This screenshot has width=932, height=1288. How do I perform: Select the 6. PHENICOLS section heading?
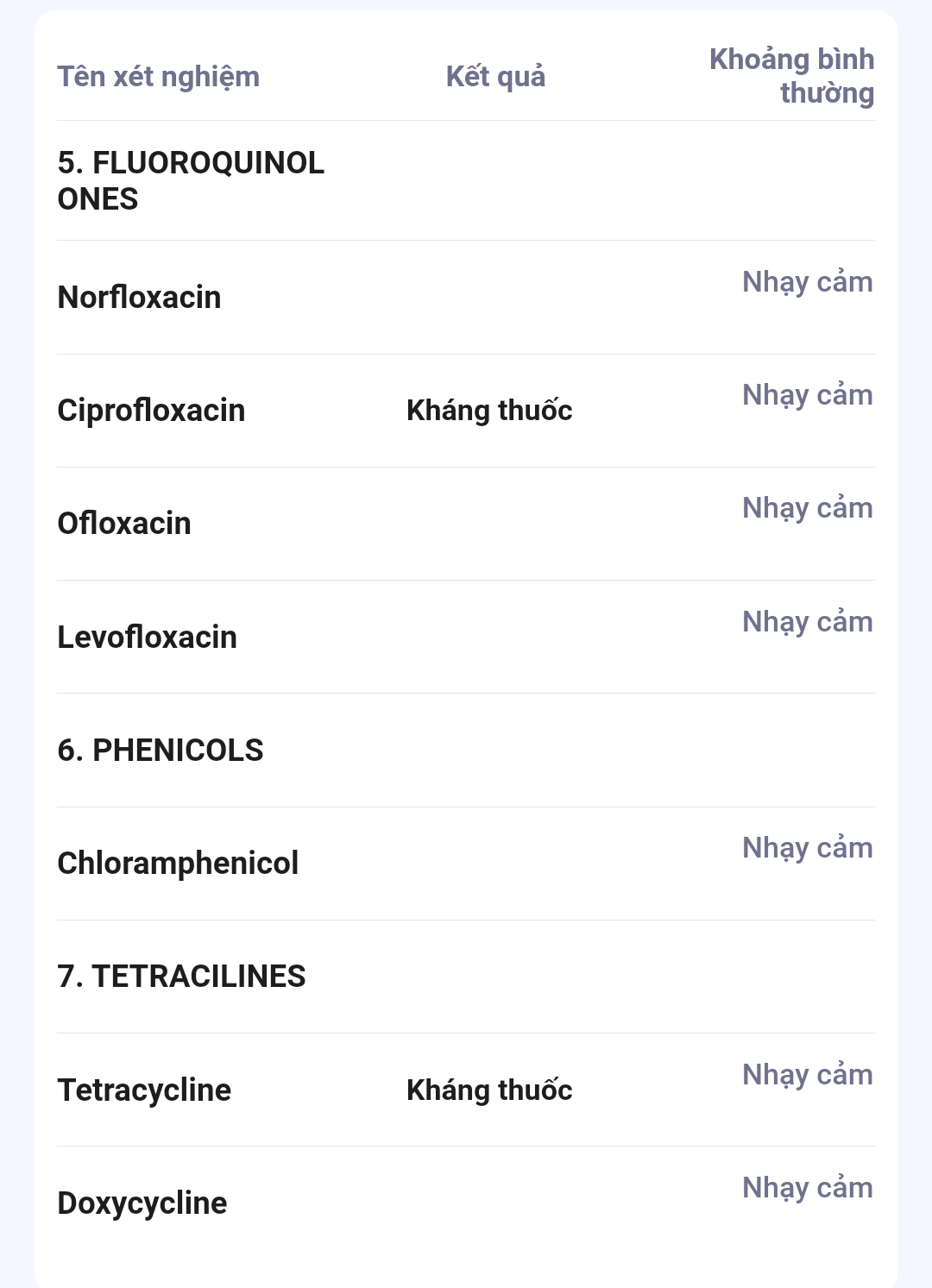(x=161, y=751)
